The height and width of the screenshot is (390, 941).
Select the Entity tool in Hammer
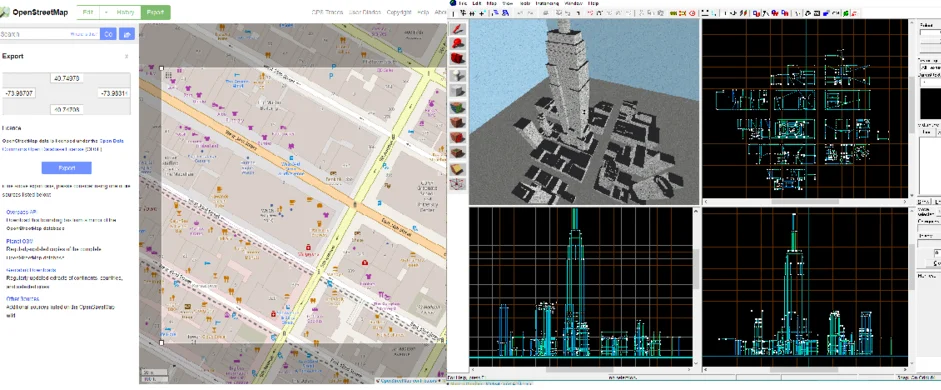coord(458,75)
